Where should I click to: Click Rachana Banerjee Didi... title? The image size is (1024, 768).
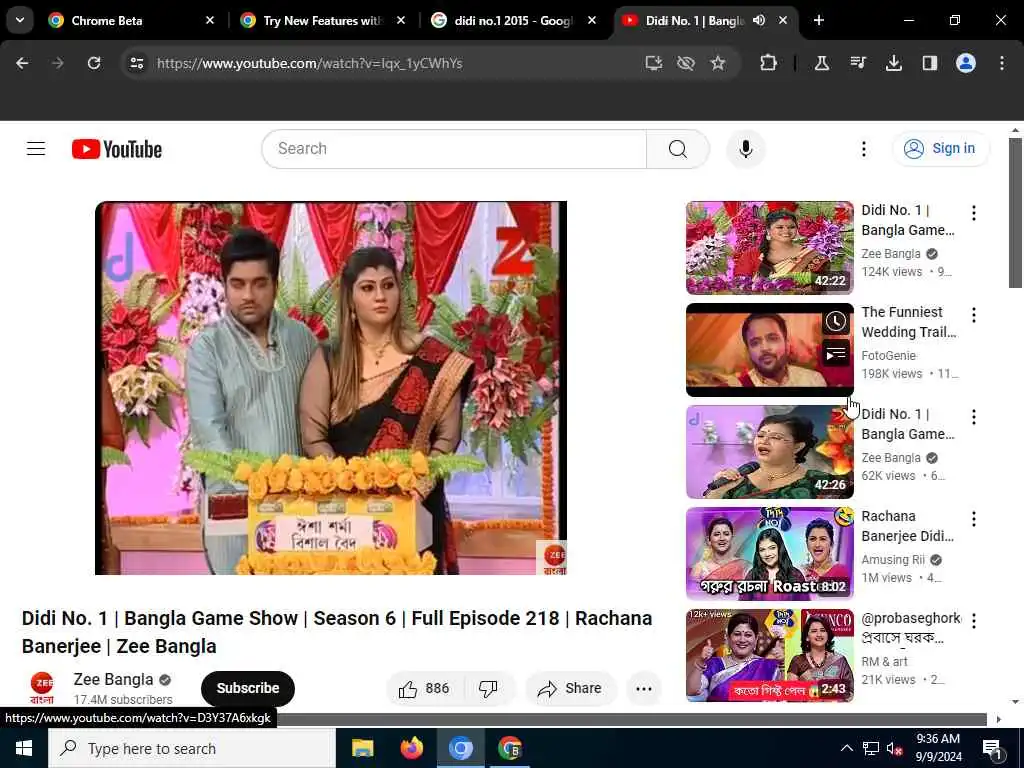908,526
